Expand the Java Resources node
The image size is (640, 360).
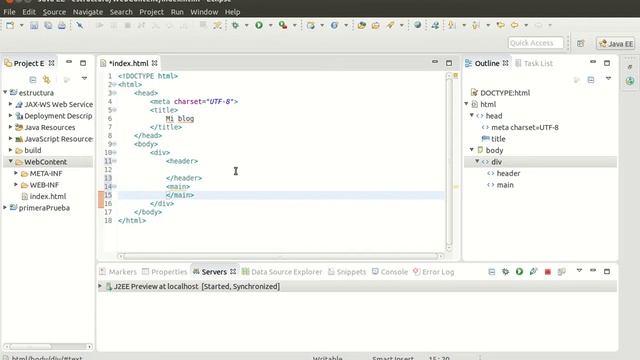point(11,127)
